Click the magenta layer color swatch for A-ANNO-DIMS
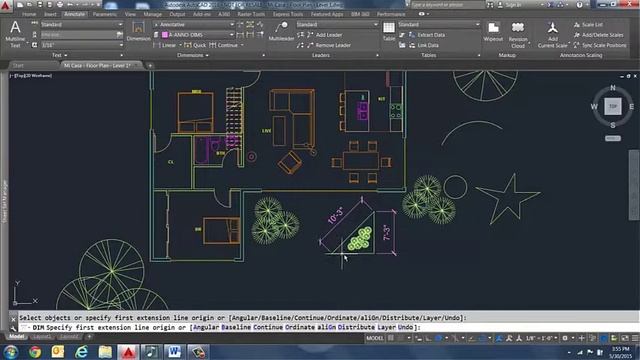Screen dimensions: 640x360 click(165, 35)
